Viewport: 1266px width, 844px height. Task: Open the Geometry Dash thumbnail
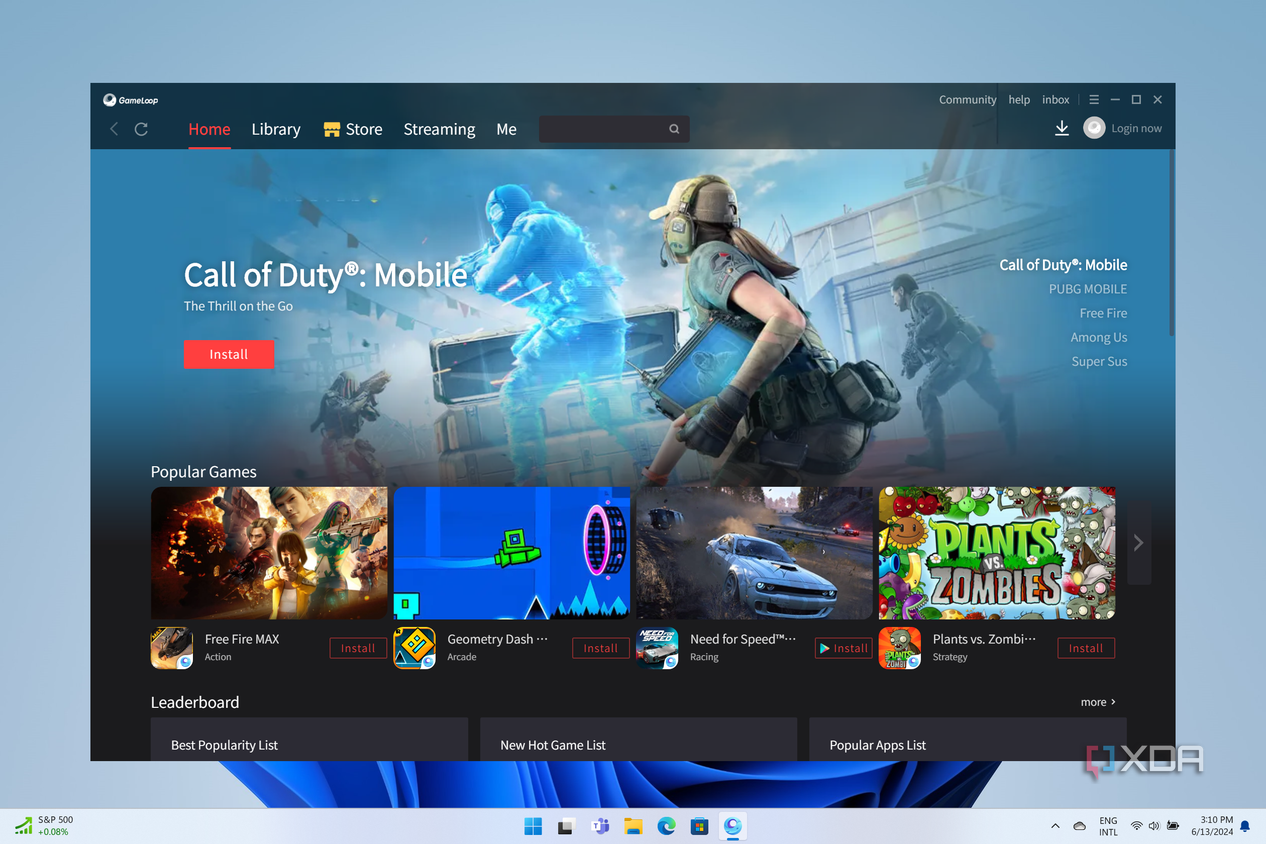512,553
